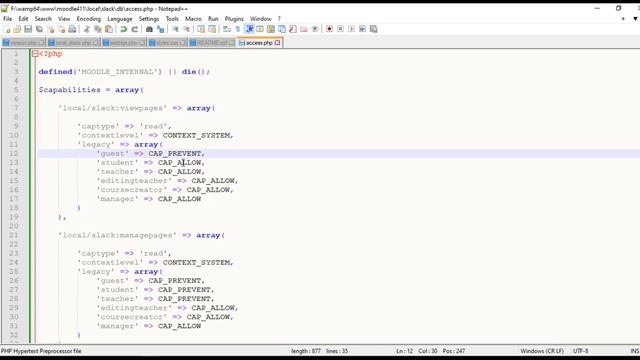Toggle synchronized vertical scrolling icon
640x360 pixels.
(x=201, y=29)
